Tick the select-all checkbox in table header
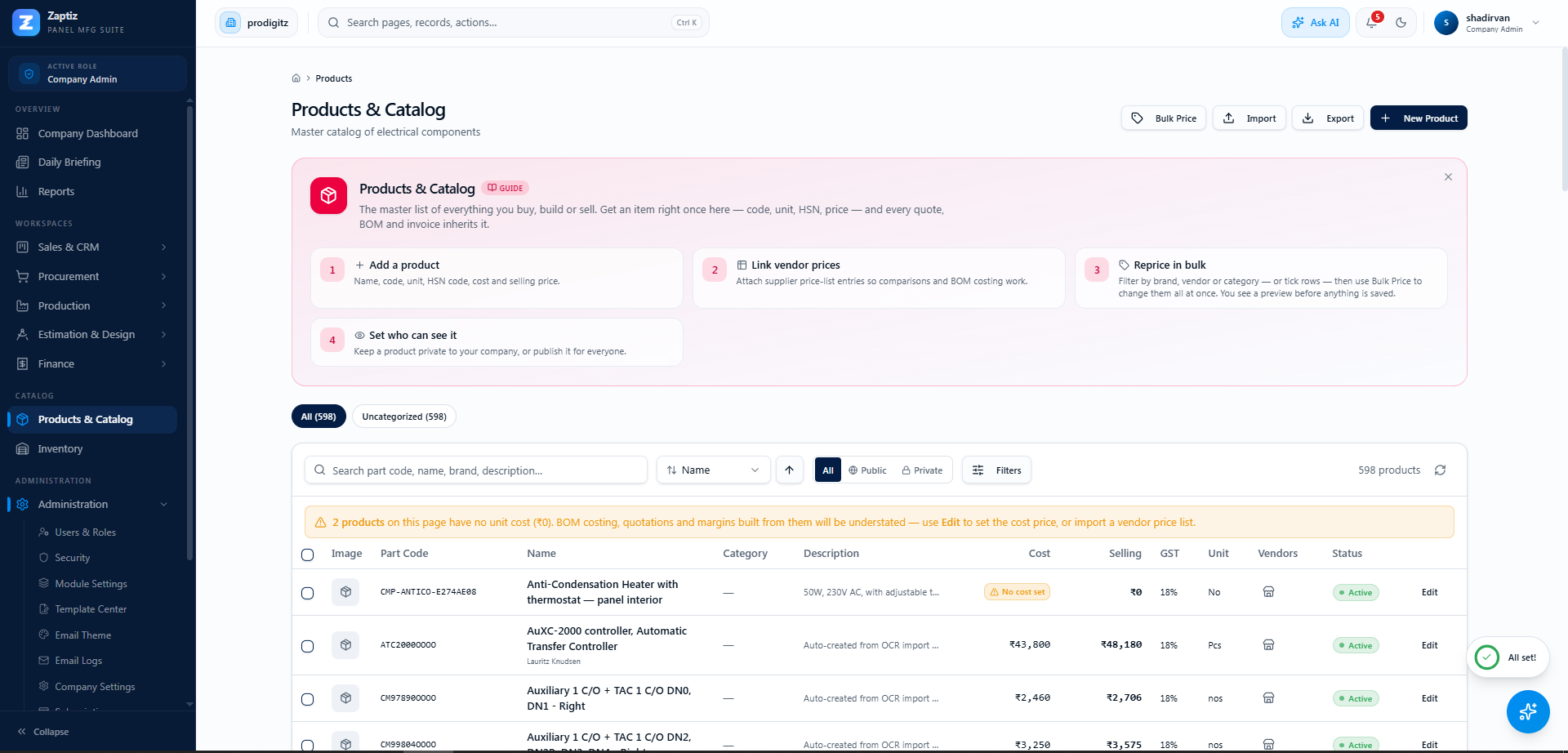Viewport: 1568px width, 753px height. coord(308,555)
